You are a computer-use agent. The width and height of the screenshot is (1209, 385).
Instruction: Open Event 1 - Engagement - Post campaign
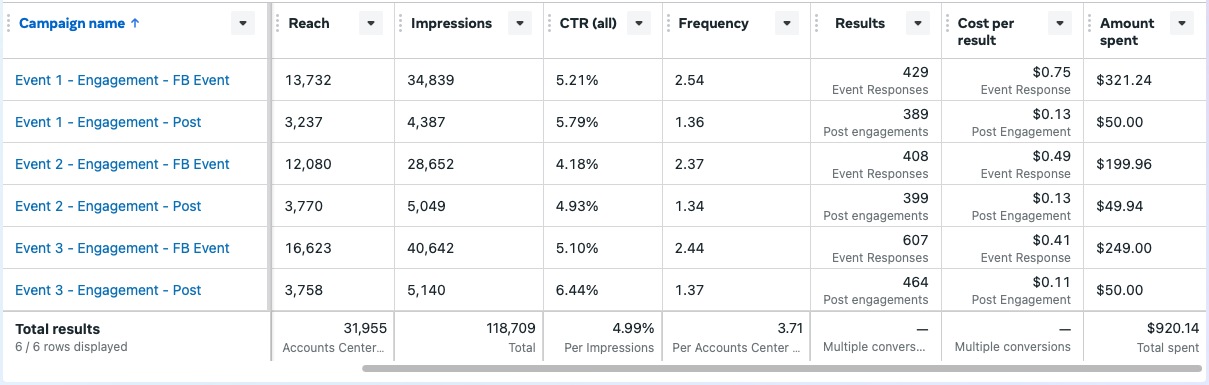tap(108, 122)
